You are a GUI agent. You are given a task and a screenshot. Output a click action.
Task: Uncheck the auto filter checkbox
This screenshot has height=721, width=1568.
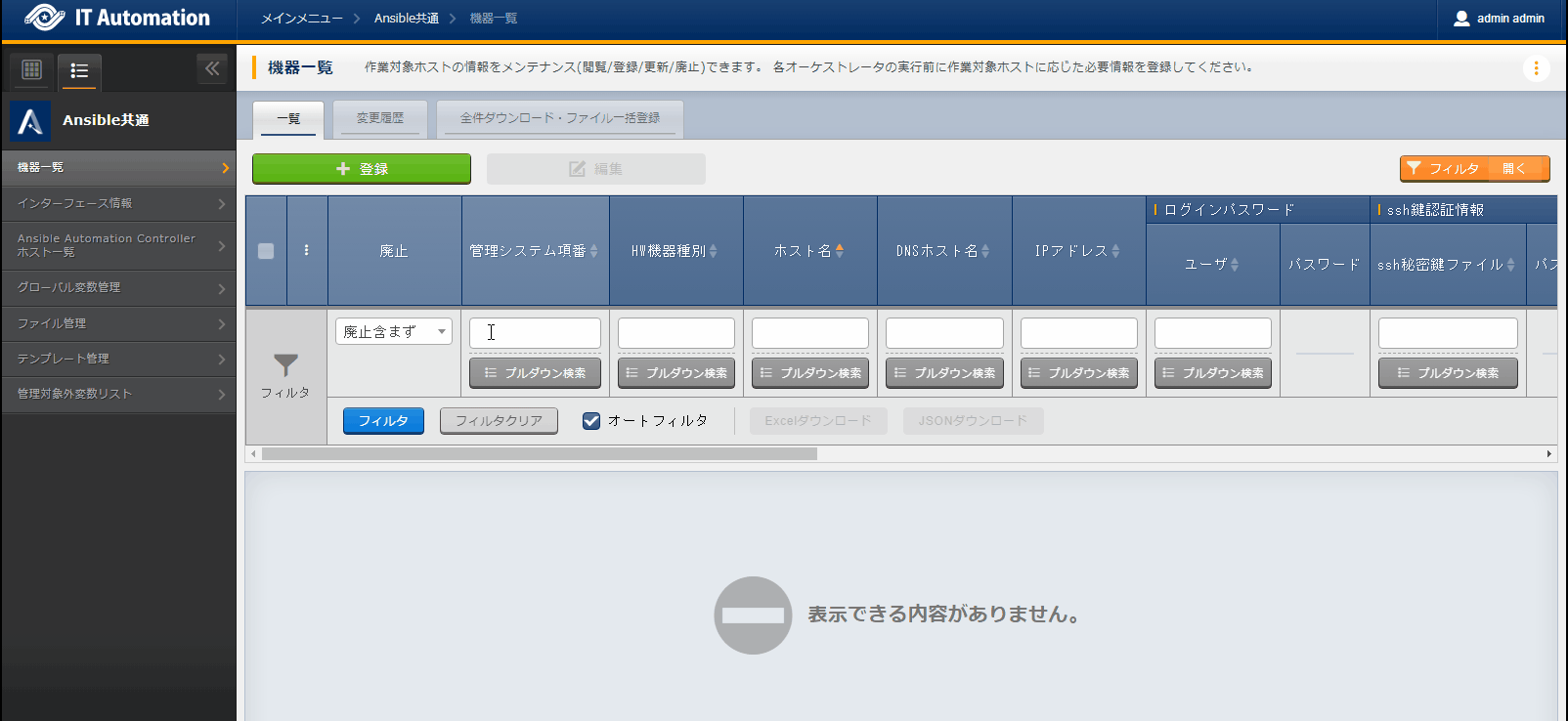coord(591,421)
